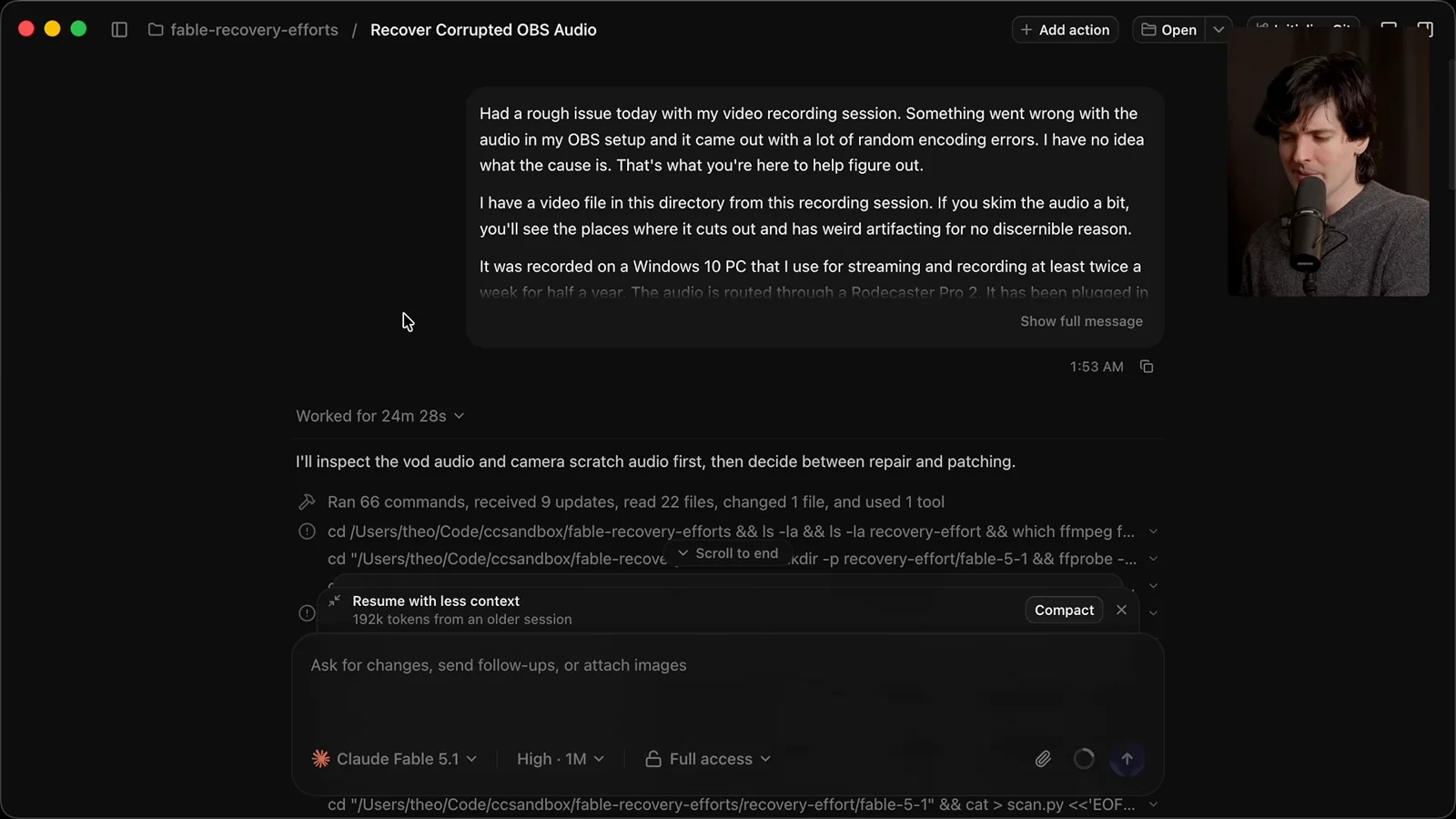Click the scan.py command text row
1456x819 pixels.
click(732, 804)
